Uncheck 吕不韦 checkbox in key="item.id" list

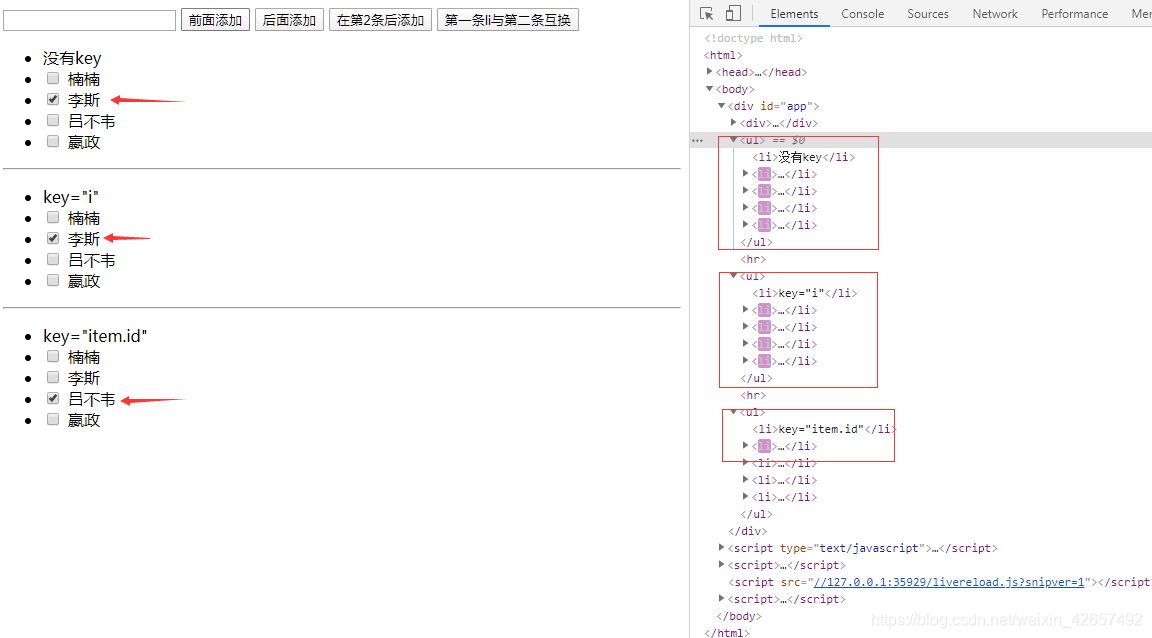click(53, 398)
